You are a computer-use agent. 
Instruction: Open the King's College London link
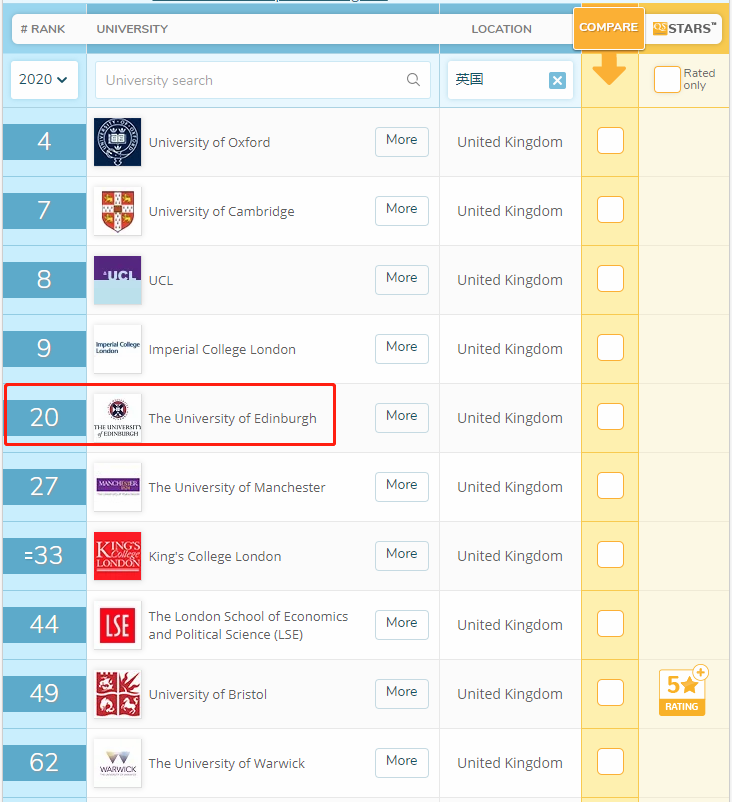(215, 556)
